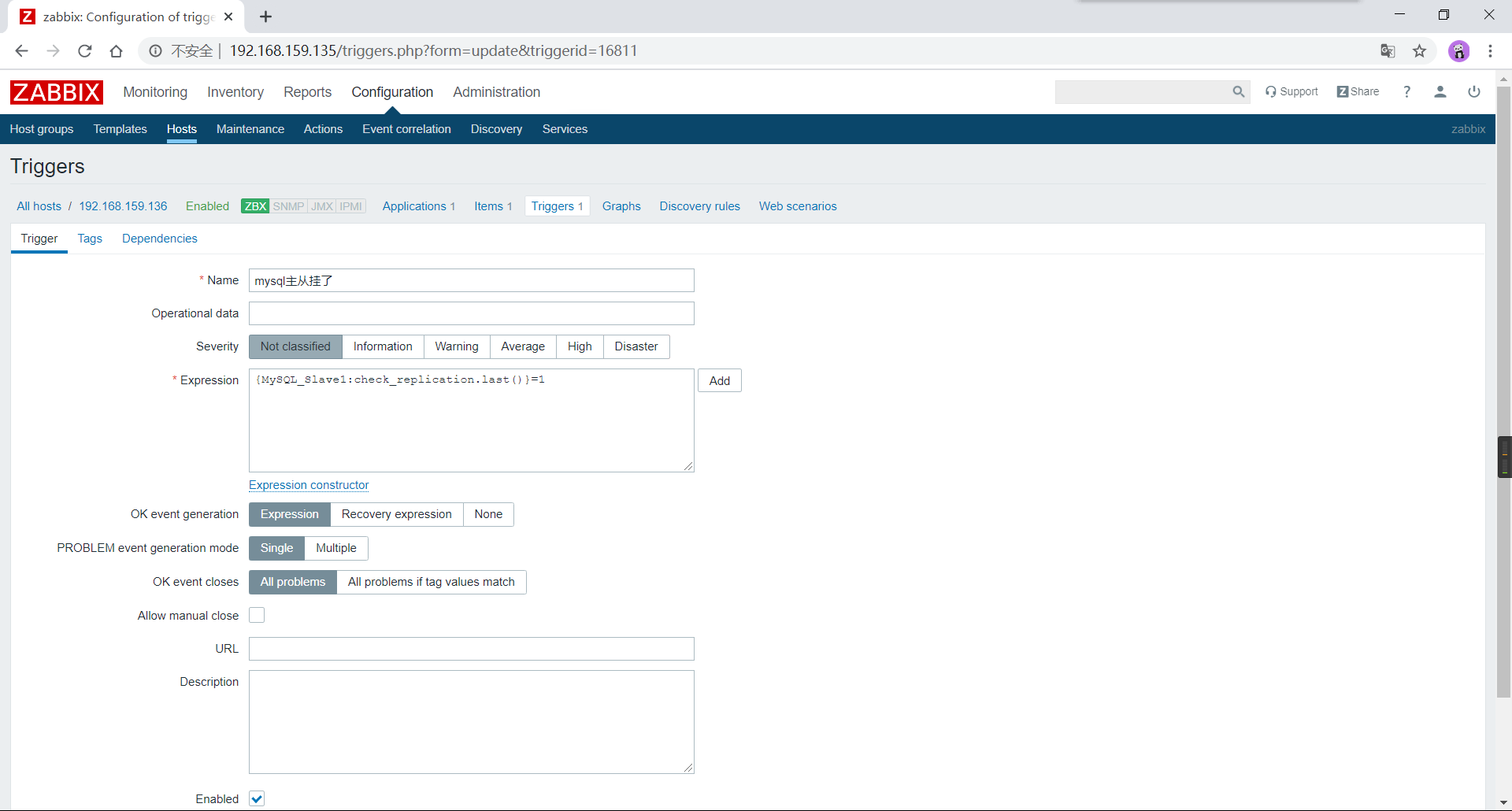Screen dimensions: 1512x811
Task: Set severity to Information
Action: [x=383, y=346]
